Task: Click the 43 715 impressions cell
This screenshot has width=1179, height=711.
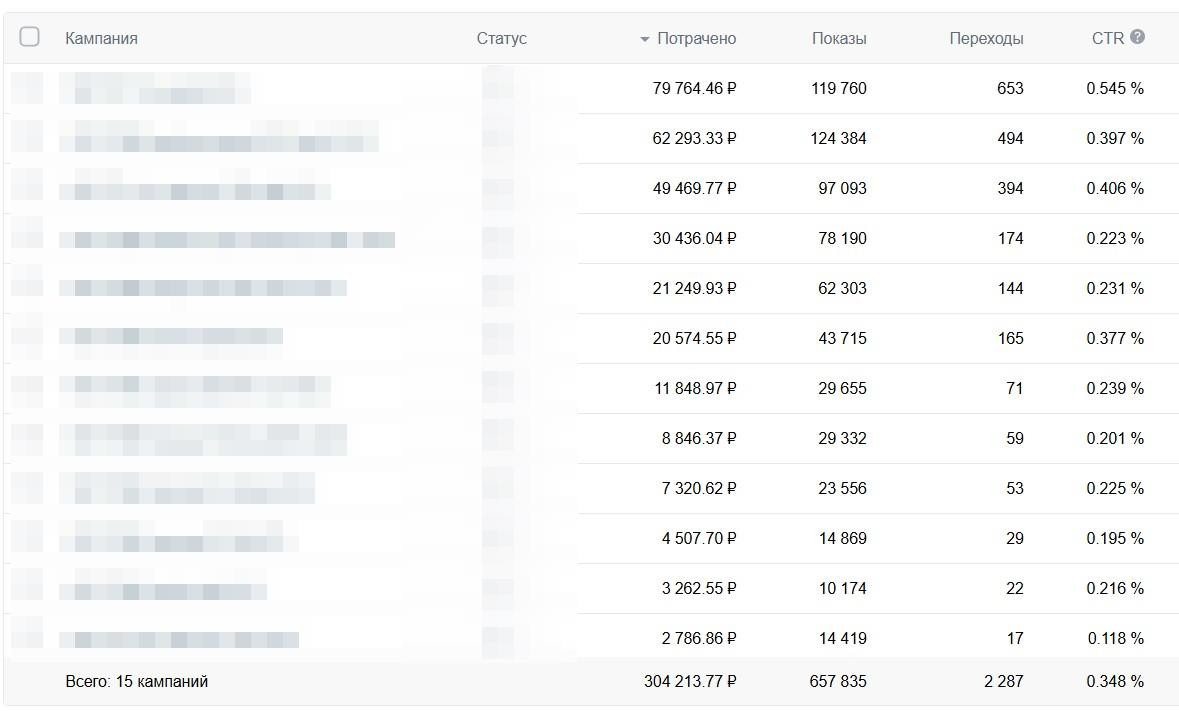Action: coord(842,339)
